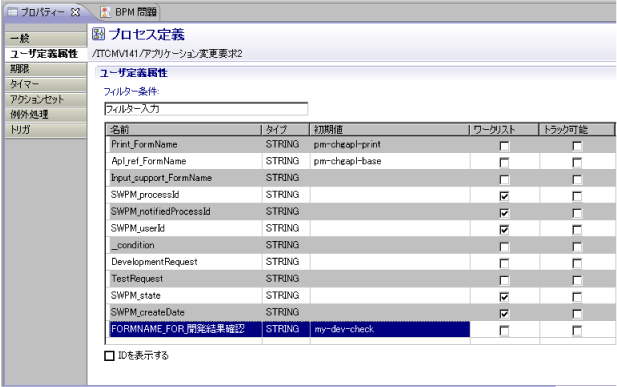
Task: Enable trackable for SWPM_userId
Action: [577, 230]
